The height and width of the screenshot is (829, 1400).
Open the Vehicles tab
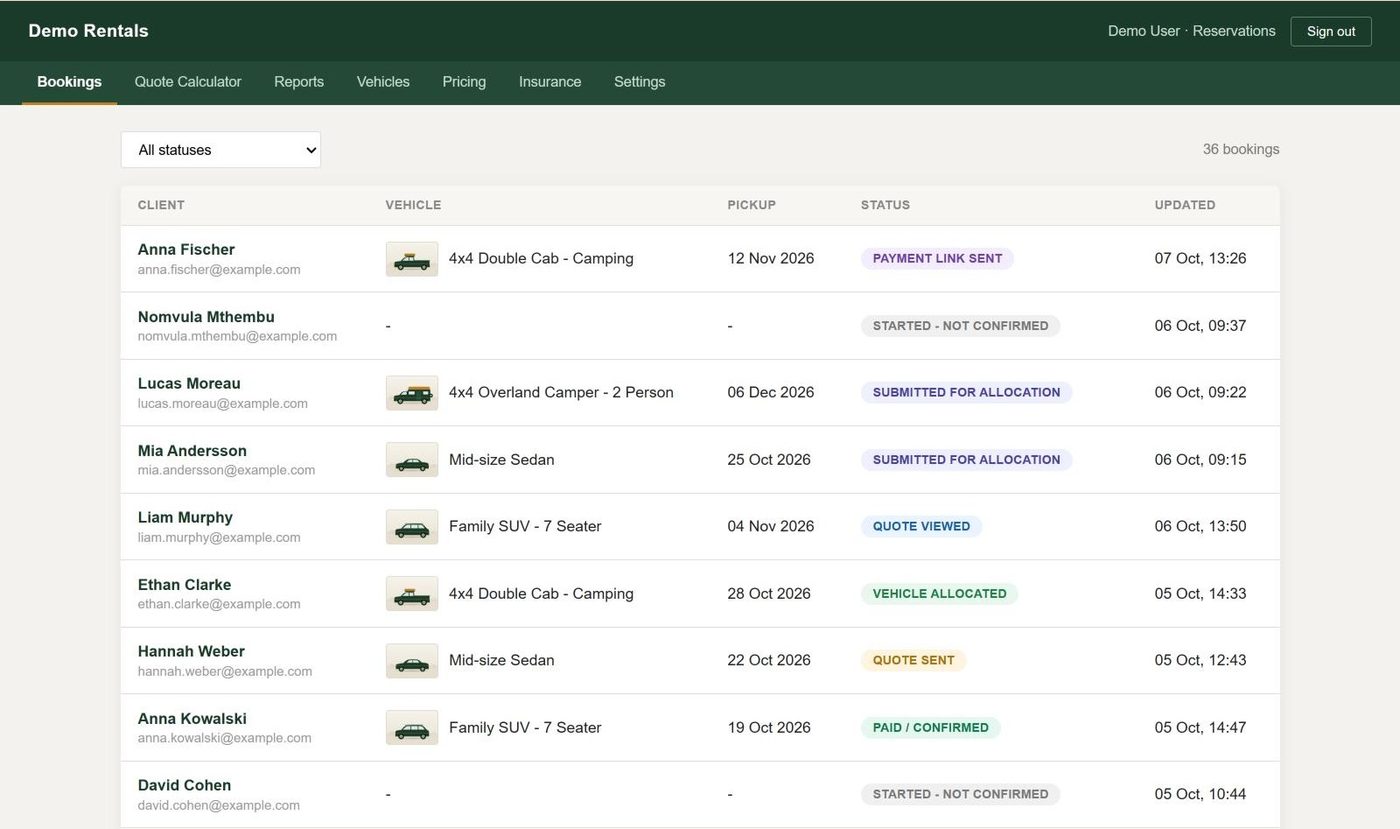click(383, 82)
